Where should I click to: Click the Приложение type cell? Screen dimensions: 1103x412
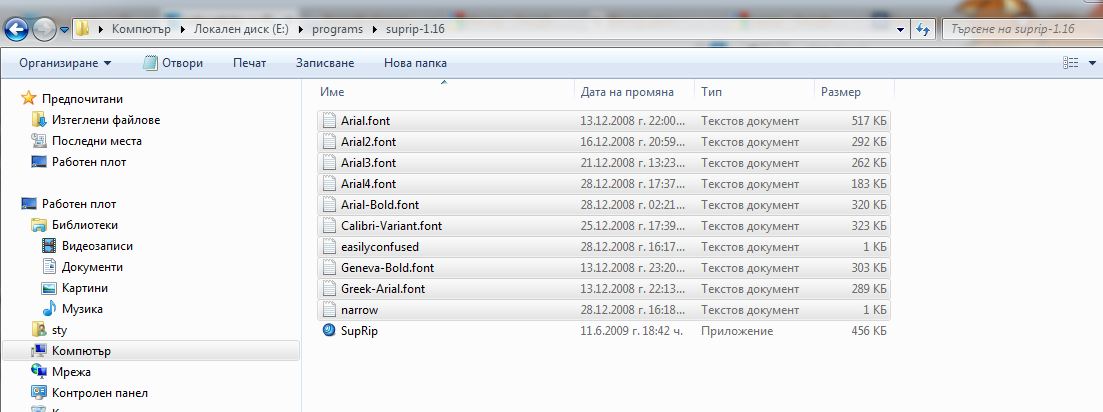(737, 331)
